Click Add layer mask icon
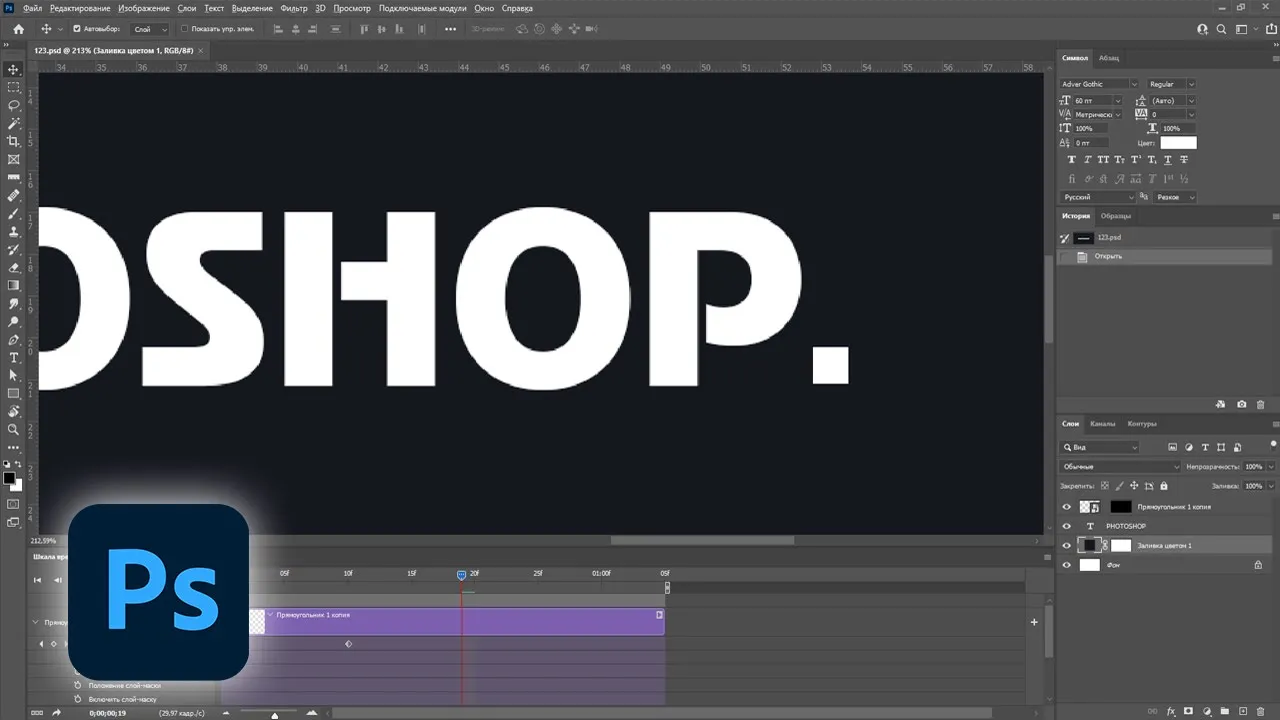Image resolution: width=1280 pixels, height=720 pixels. (1188, 712)
